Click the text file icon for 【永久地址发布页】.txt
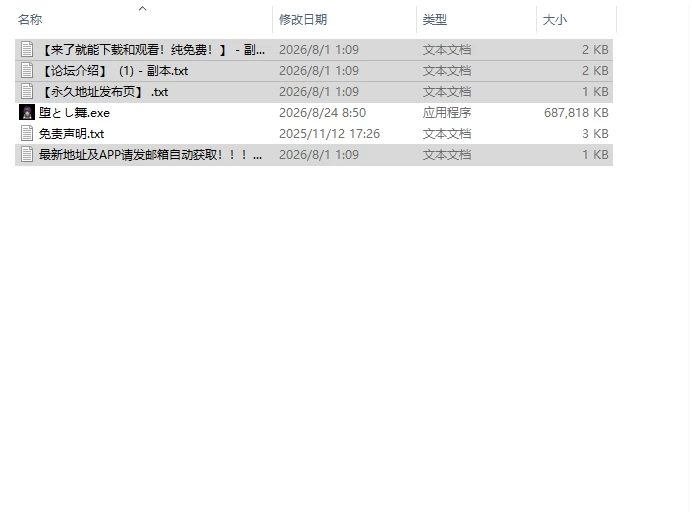The width and height of the screenshot is (692, 512). [27, 92]
